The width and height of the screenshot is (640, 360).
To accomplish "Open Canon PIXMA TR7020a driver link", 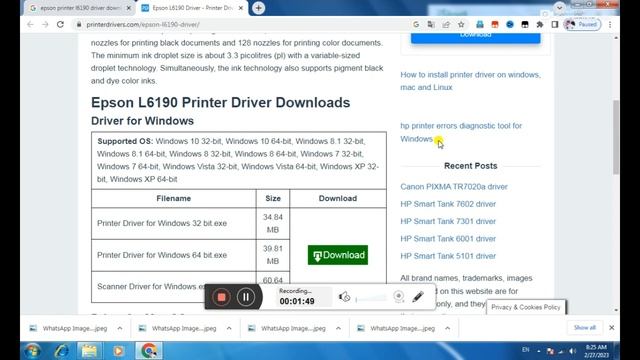I will 454,187.
